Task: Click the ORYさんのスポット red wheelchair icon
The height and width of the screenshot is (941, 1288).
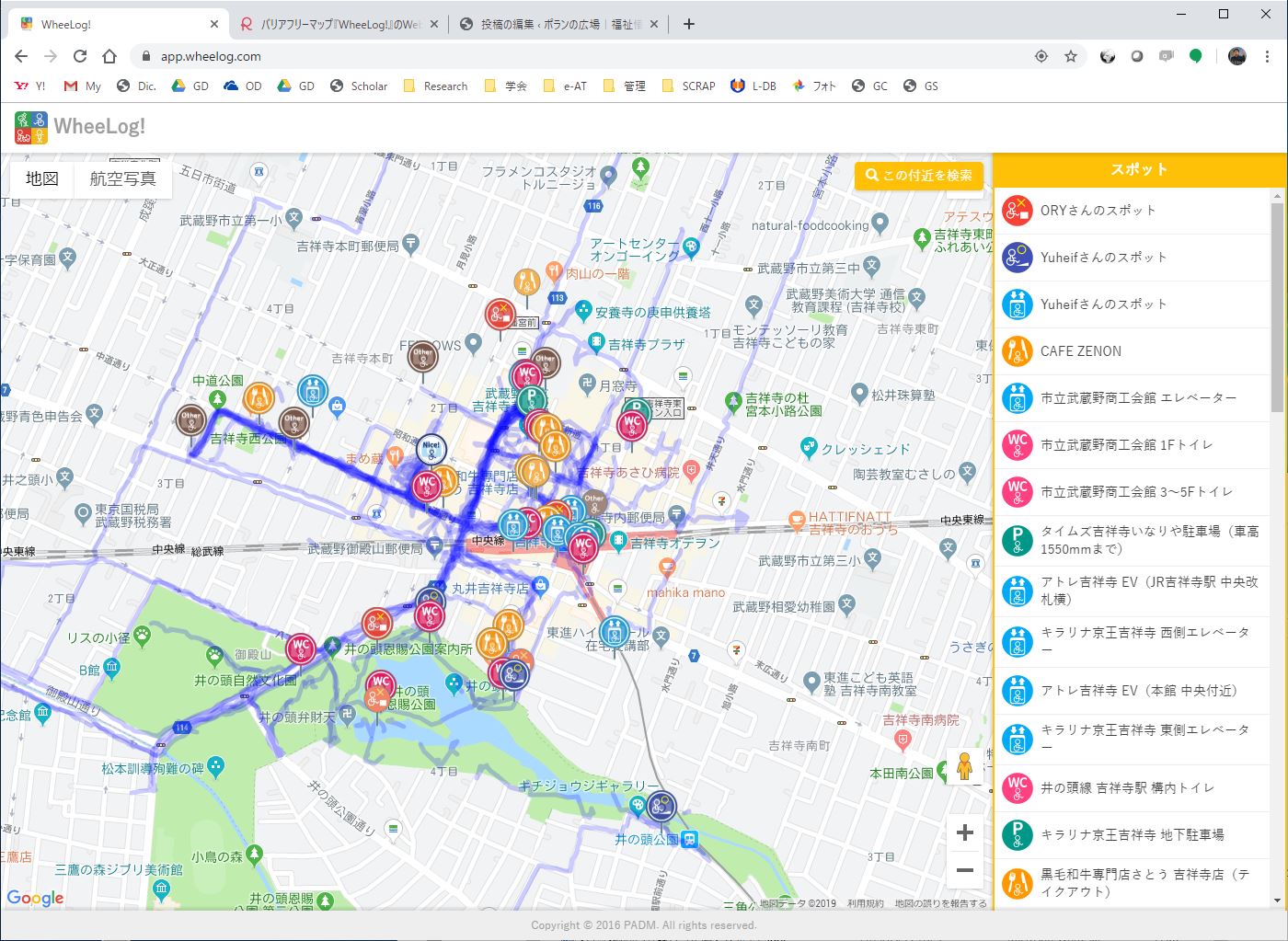Action: pyautogui.click(x=1017, y=211)
